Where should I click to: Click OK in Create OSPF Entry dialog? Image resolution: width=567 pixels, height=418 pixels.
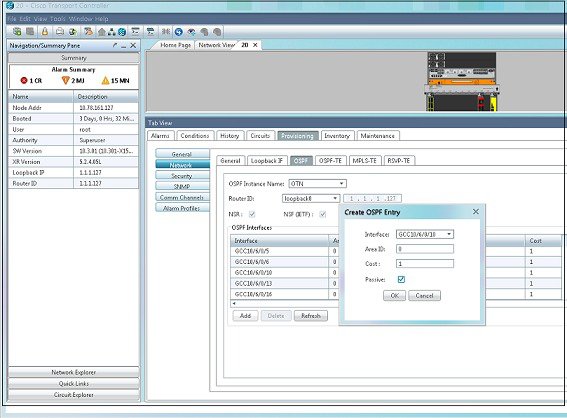[394, 296]
